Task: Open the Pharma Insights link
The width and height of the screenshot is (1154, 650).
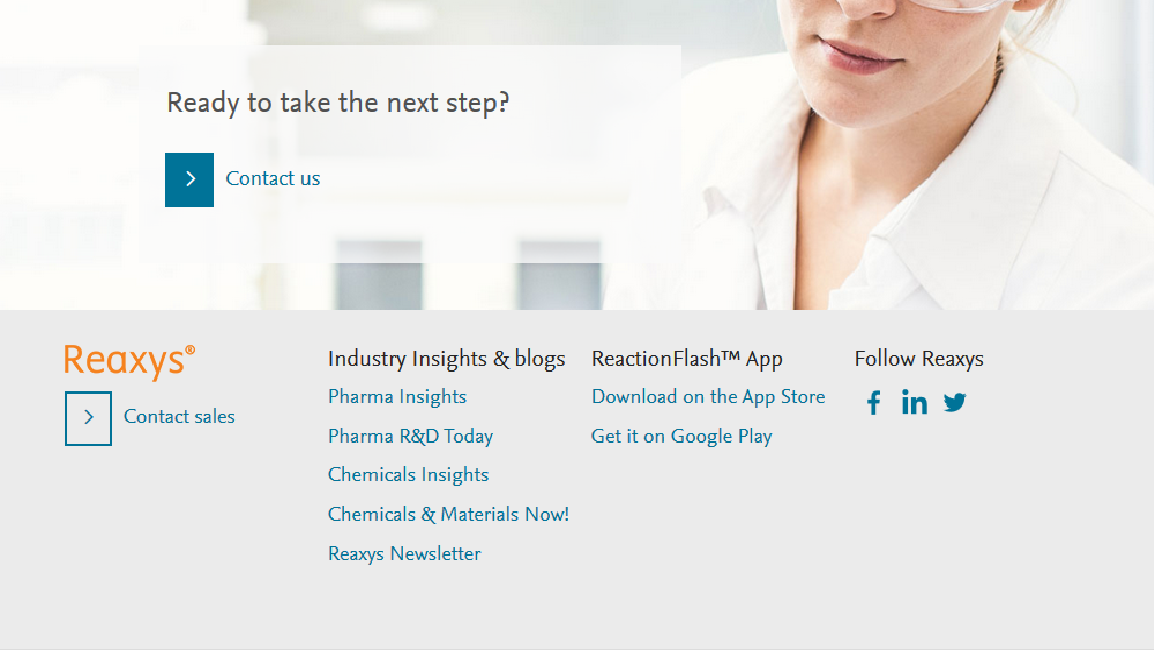Action: (397, 397)
